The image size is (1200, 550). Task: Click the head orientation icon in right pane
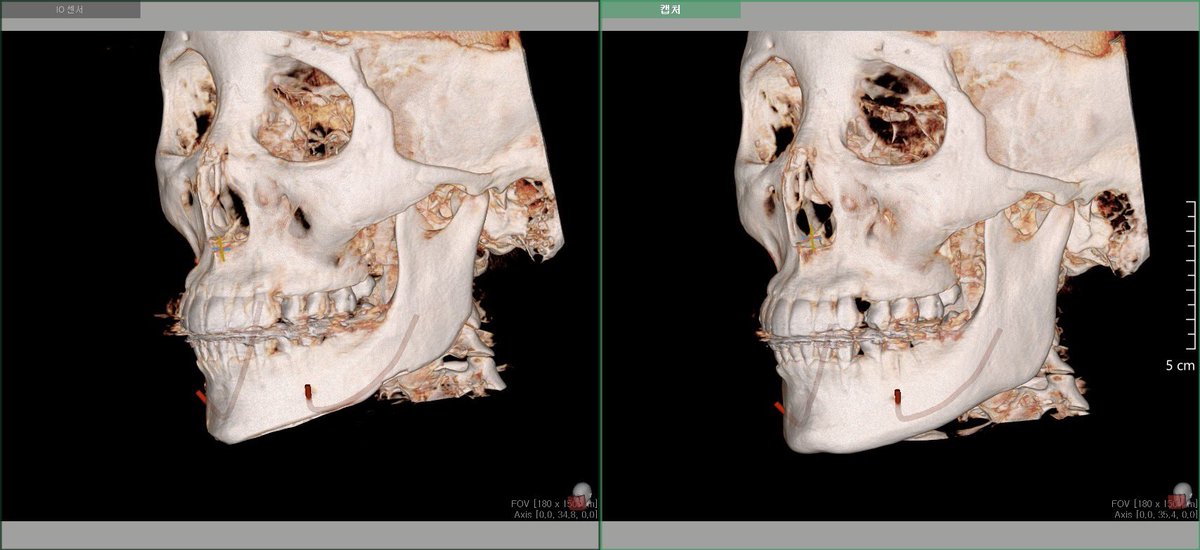[1181, 495]
